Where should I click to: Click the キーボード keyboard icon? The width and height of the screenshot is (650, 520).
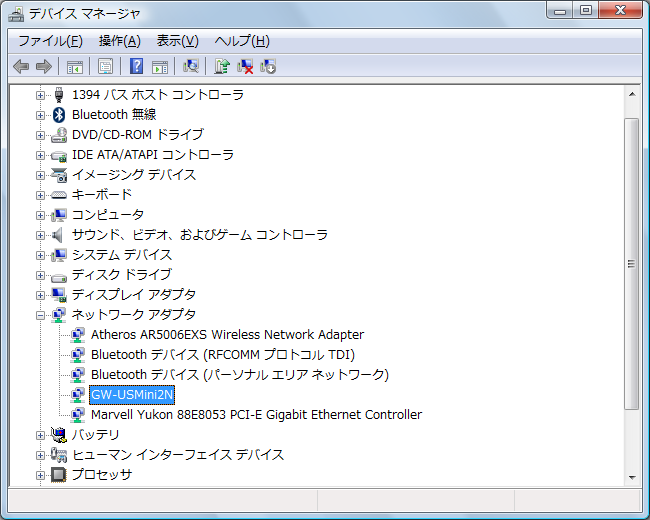point(59,195)
